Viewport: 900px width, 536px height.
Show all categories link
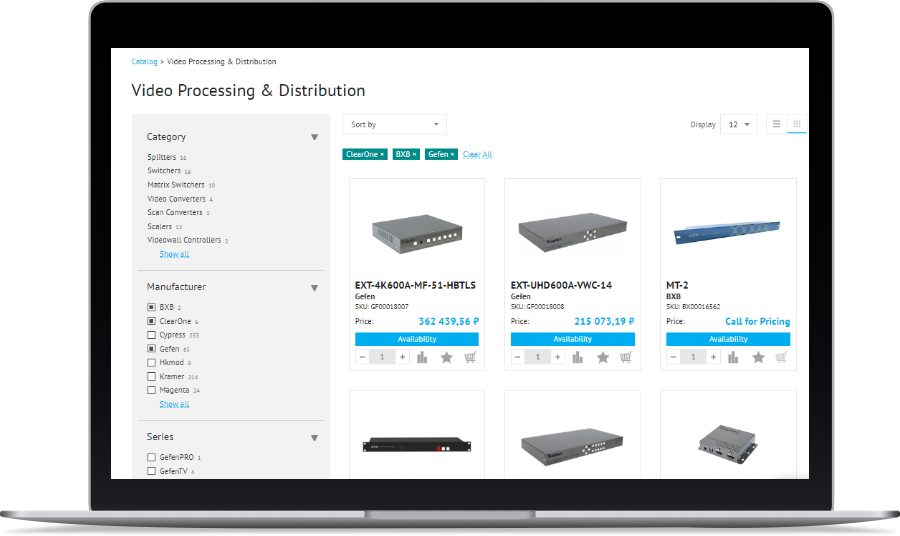pyautogui.click(x=174, y=254)
